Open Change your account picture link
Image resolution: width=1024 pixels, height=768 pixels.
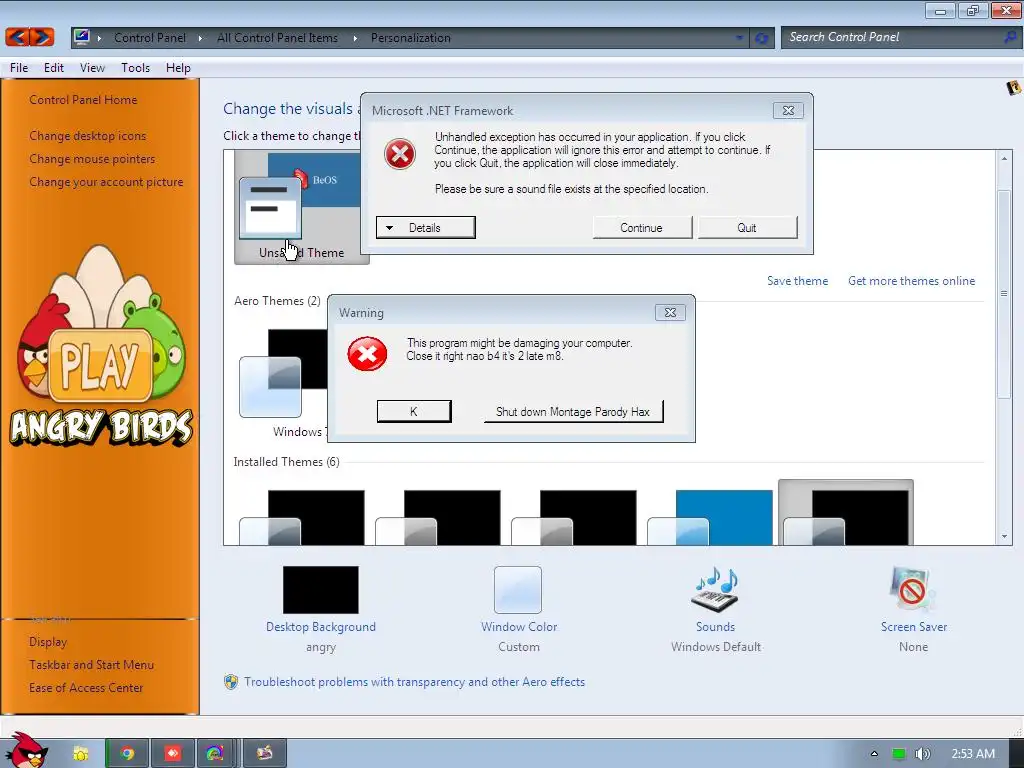(106, 182)
